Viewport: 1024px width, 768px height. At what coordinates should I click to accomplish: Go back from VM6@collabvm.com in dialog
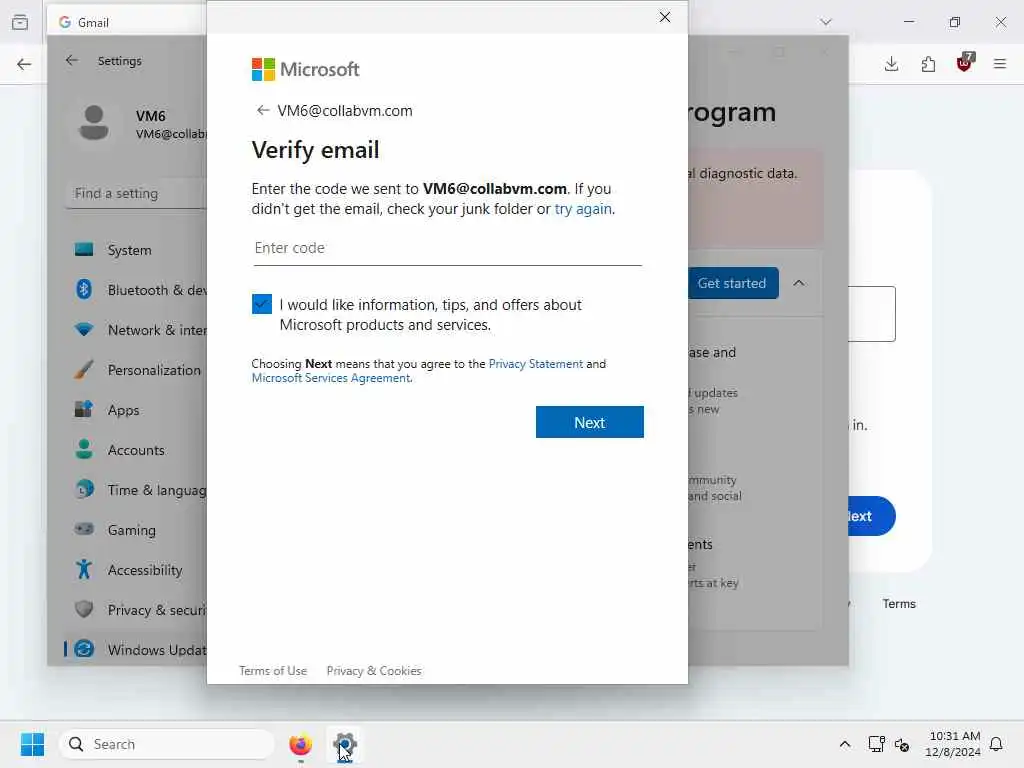coord(263,110)
